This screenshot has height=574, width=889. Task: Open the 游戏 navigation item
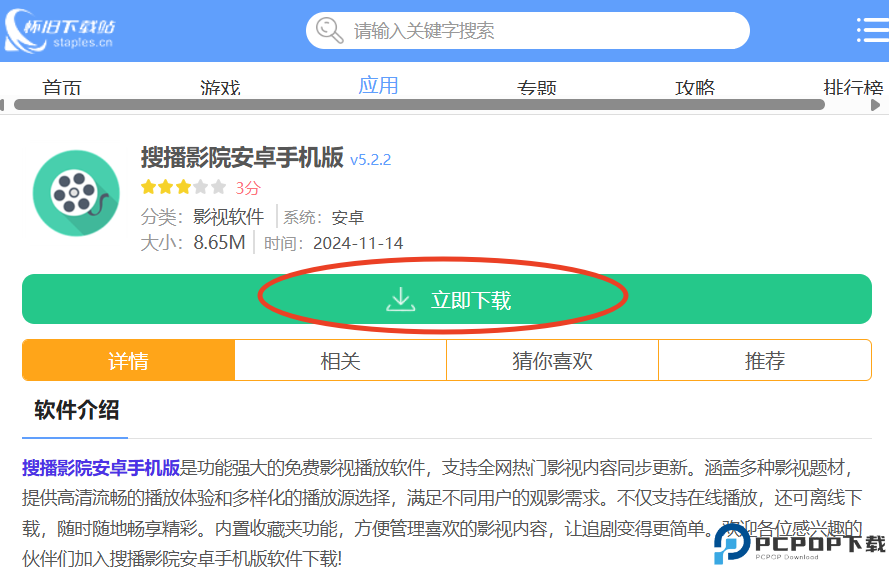(x=220, y=87)
